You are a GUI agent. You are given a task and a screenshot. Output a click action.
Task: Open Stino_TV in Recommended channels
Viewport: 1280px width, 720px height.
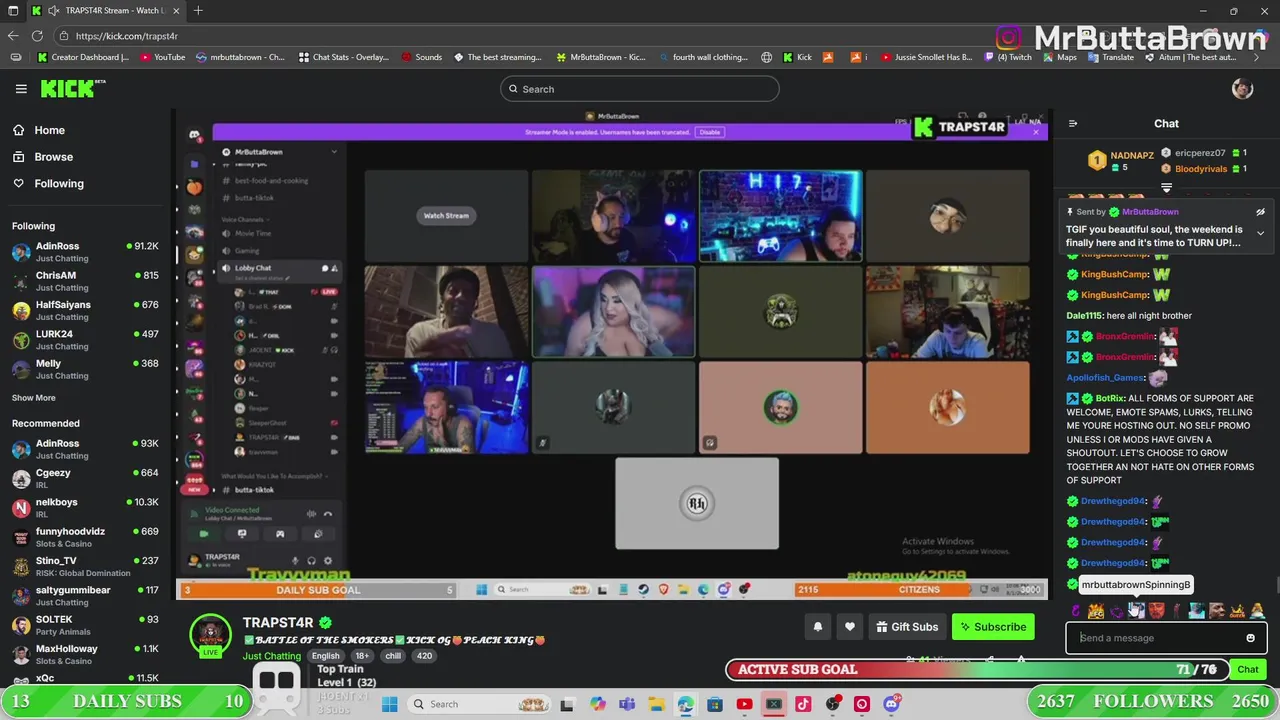(x=85, y=566)
